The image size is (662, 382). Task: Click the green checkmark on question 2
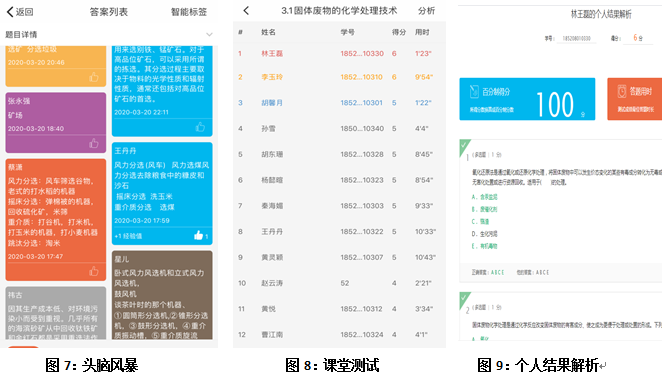point(464,298)
